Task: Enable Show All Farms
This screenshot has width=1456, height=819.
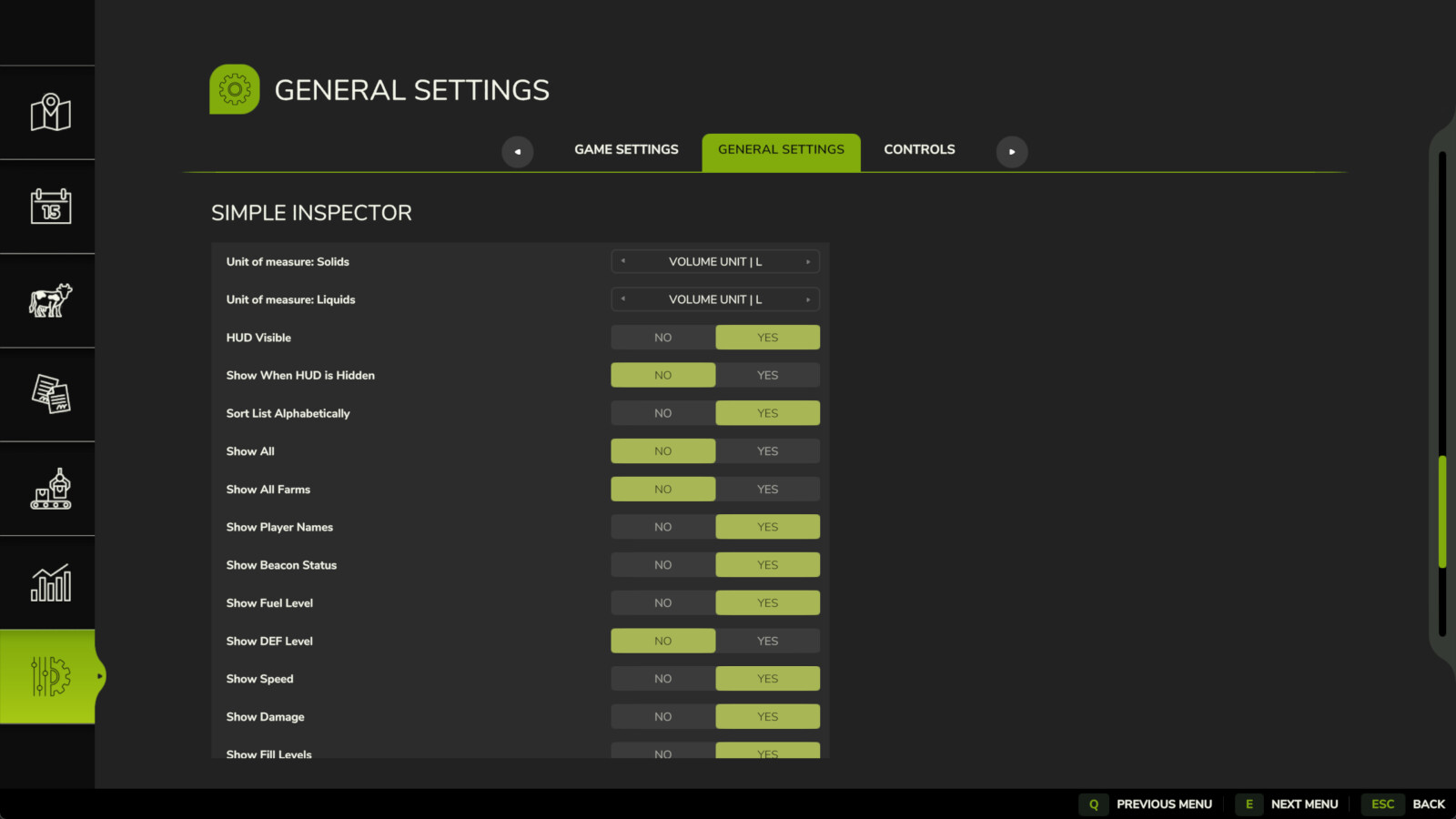Action: [x=767, y=489]
